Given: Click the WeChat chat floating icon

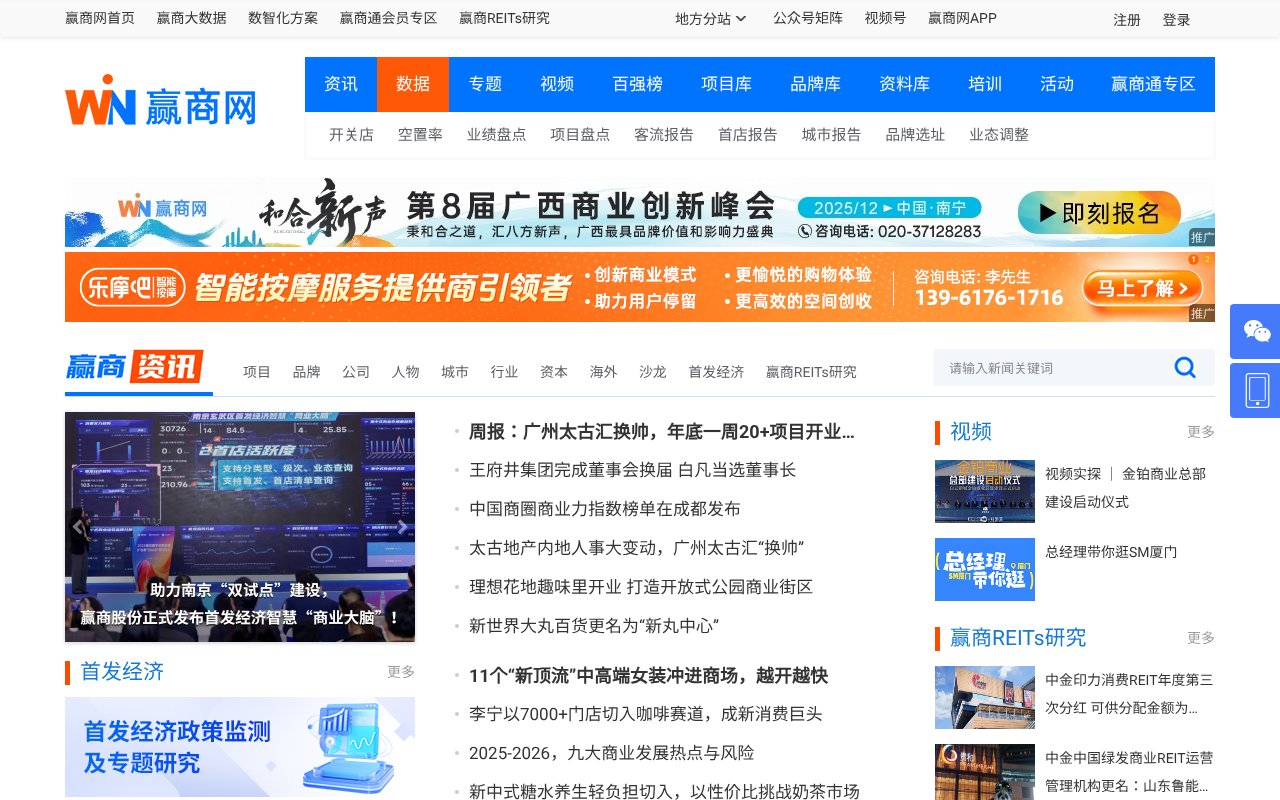Looking at the screenshot, I should point(1254,330).
